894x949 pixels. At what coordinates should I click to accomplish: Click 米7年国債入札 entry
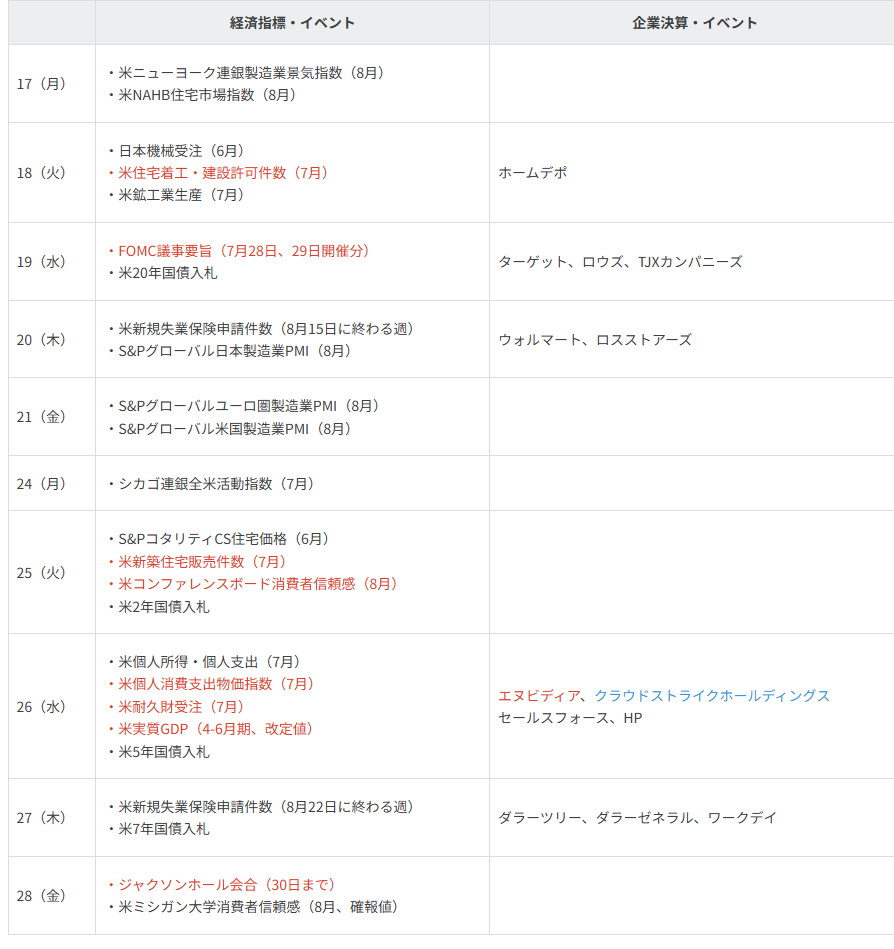point(159,829)
